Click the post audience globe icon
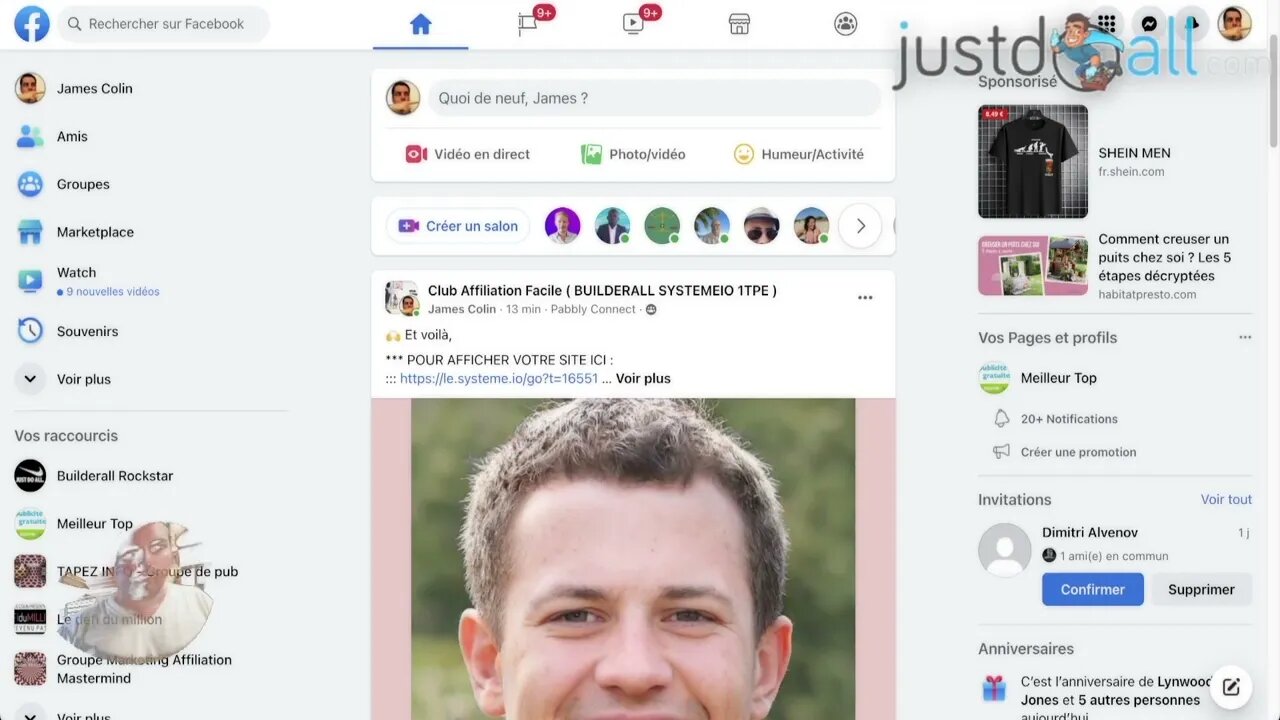The width and height of the screenshot is (1280, 720). pos(651,310)
